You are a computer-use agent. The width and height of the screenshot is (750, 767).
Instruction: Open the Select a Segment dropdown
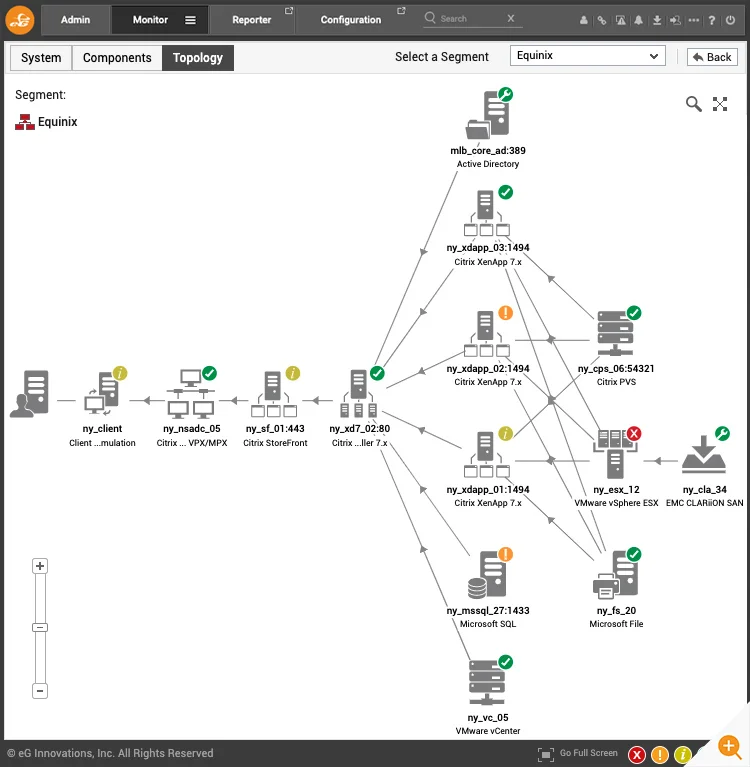click(x=588, y=56)
